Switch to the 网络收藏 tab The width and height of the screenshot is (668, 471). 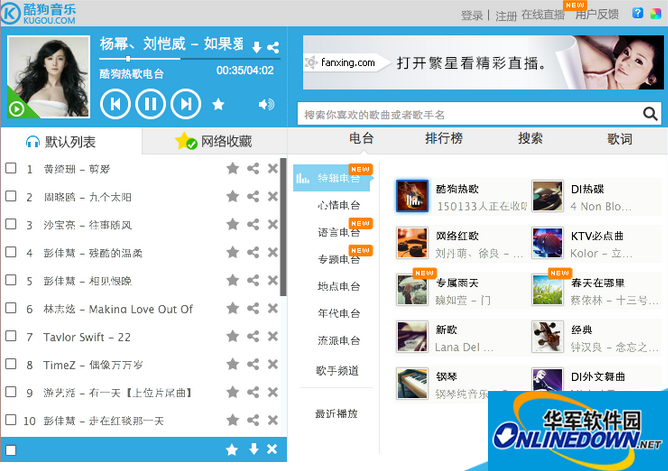click(x=214, y=141)
